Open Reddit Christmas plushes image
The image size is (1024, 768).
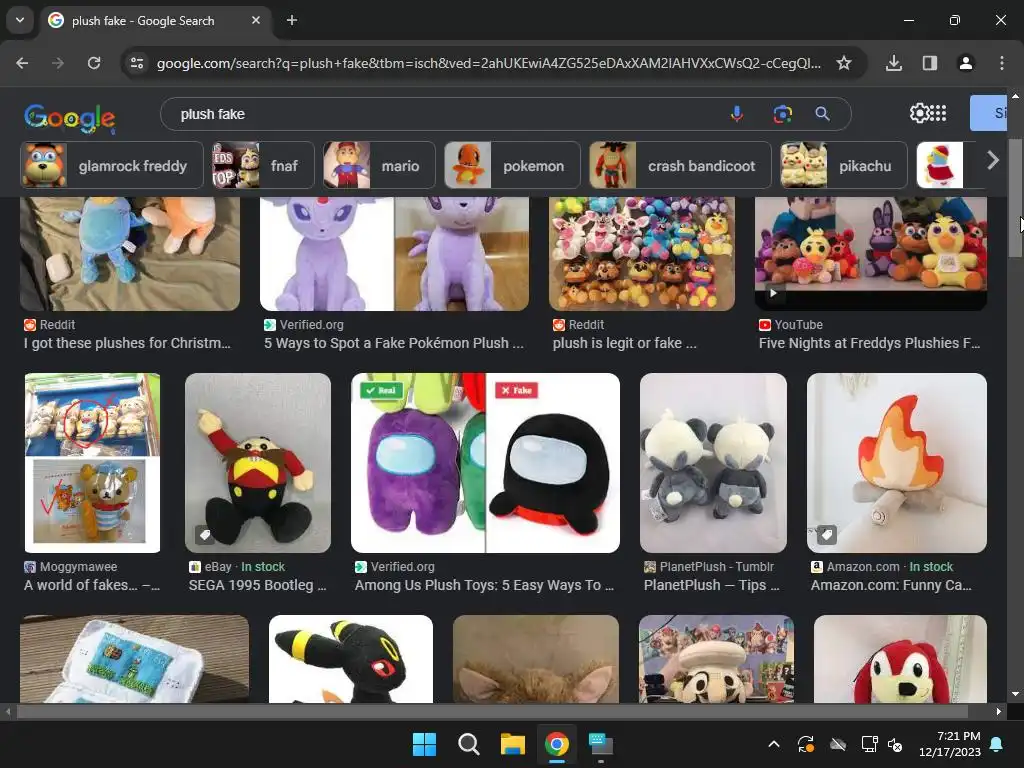pyautogui.click(x=130, y=253)
